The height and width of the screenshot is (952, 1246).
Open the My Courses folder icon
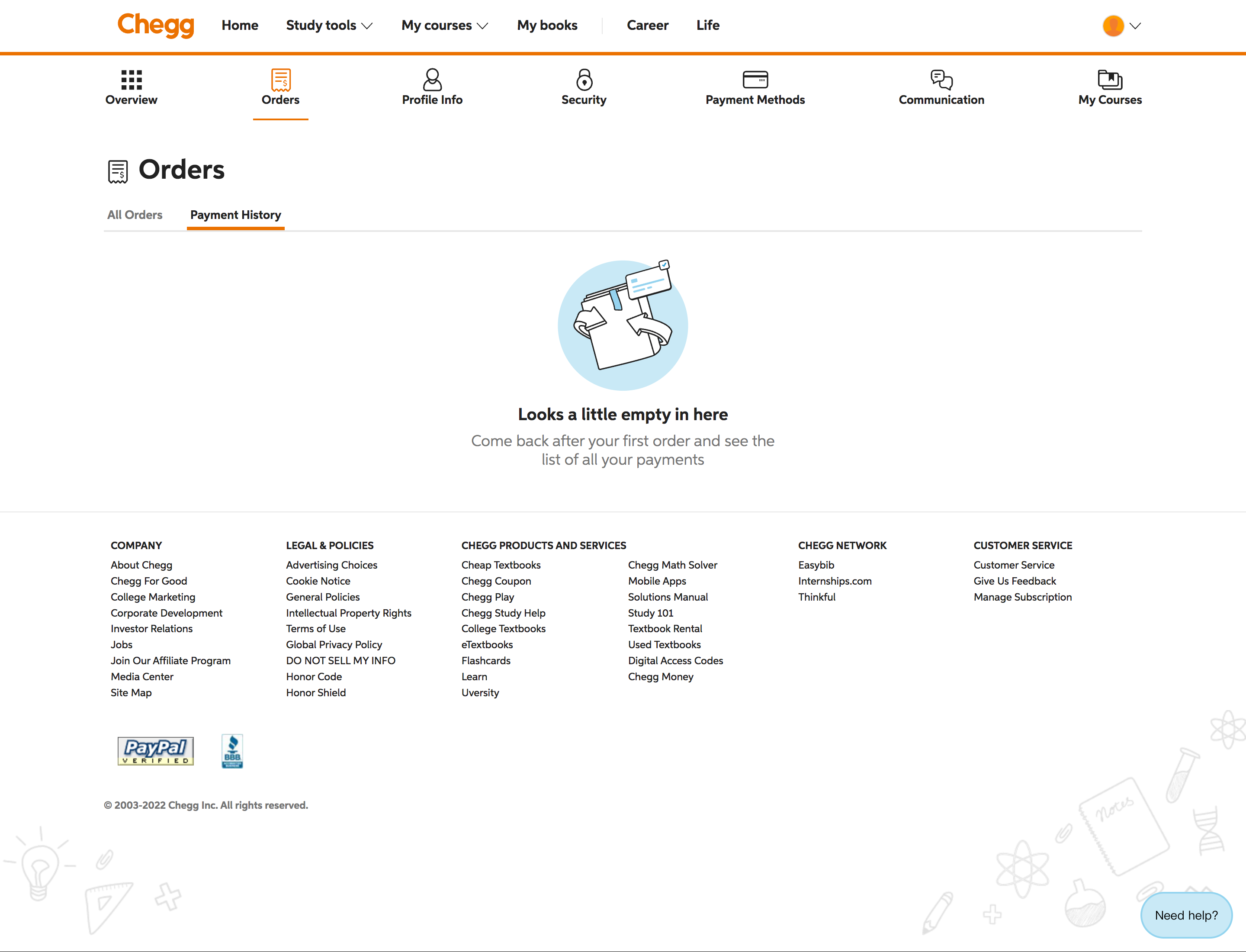1110,80
